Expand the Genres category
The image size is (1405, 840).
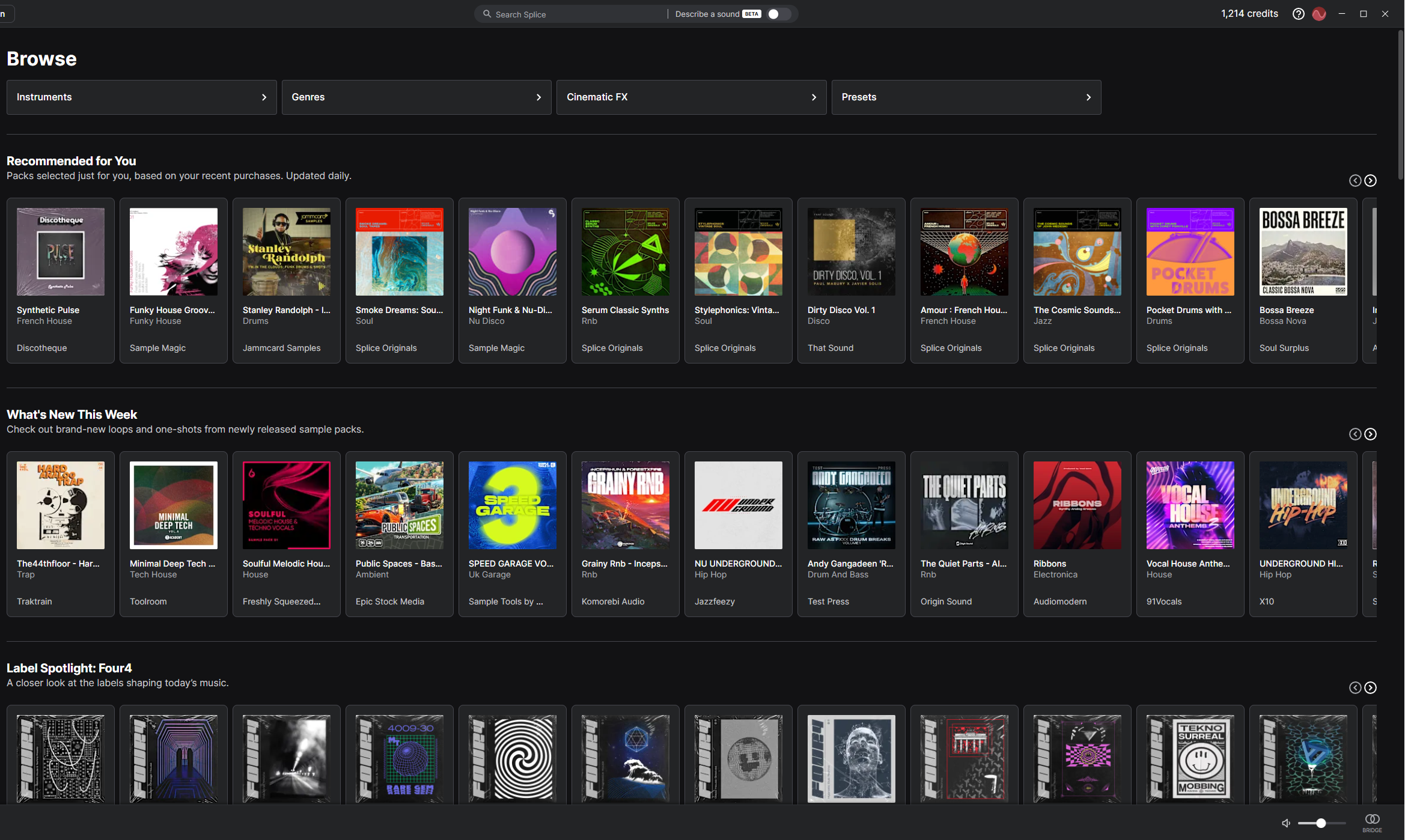click(x=416, y=97)
